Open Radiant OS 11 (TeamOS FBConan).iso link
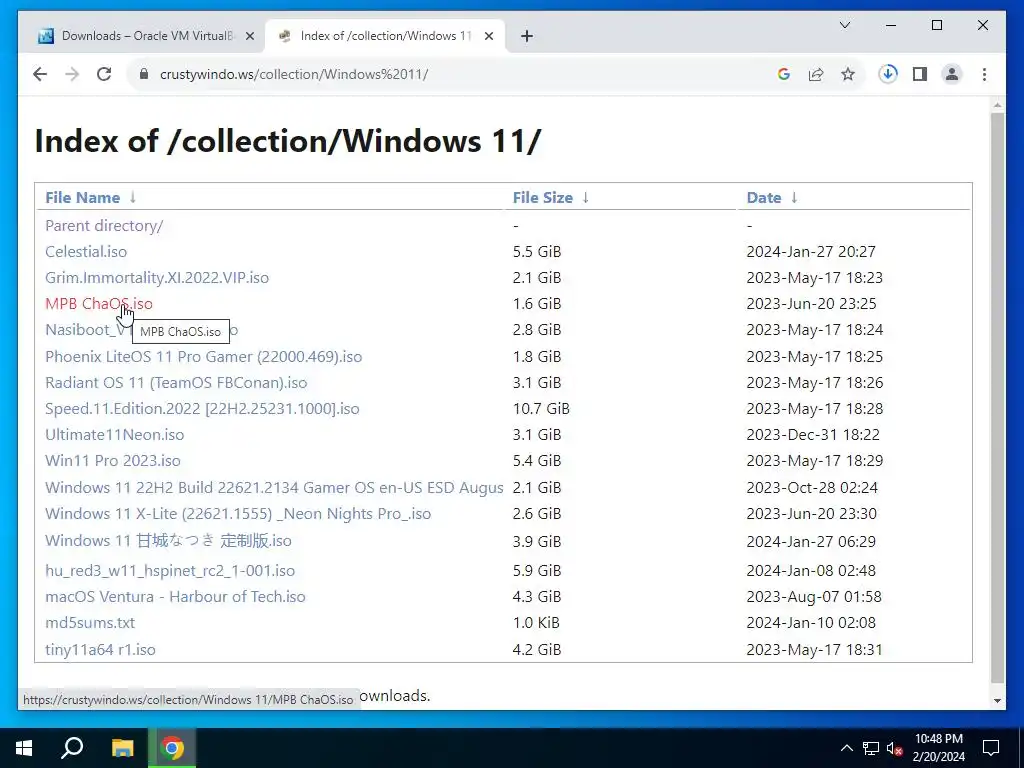Viewport: 1024px width, 768px height. 176,383
